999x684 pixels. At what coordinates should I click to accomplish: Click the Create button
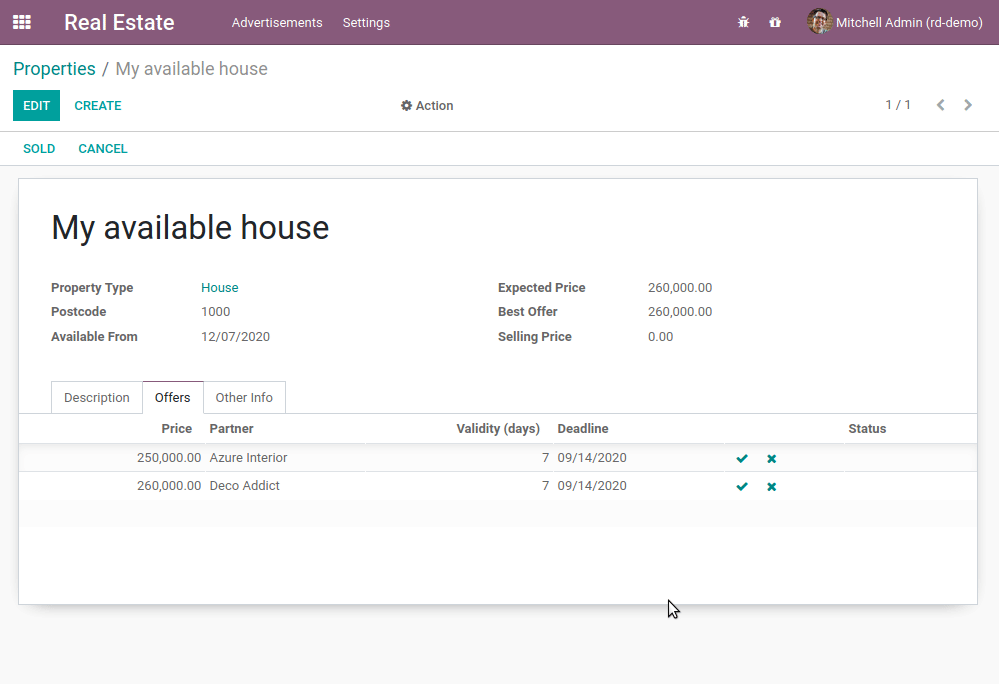tap(98, 106)
